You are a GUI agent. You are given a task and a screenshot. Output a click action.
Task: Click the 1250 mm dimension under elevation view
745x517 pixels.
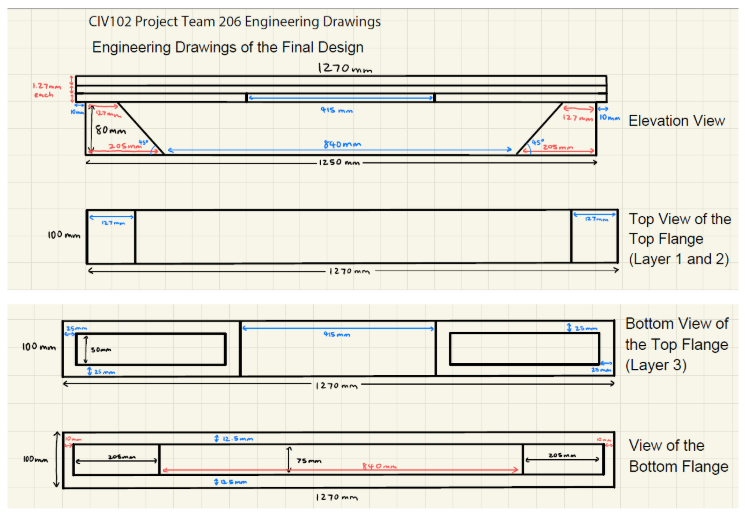click(338, 162)
